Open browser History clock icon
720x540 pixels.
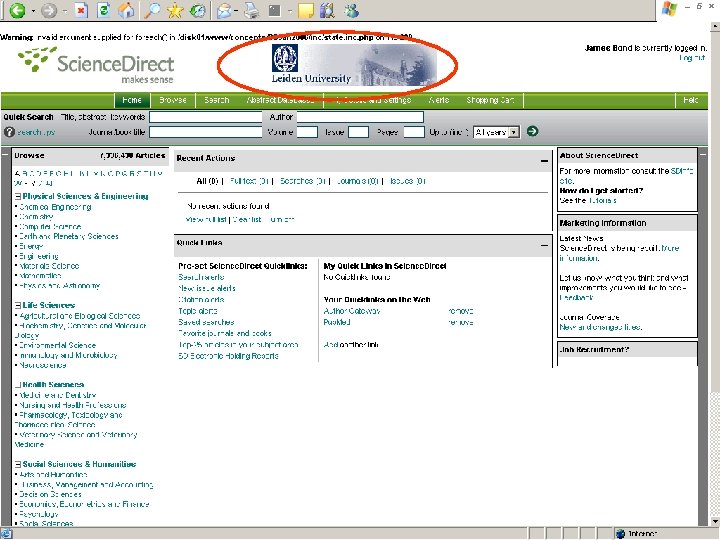point(198,10)
